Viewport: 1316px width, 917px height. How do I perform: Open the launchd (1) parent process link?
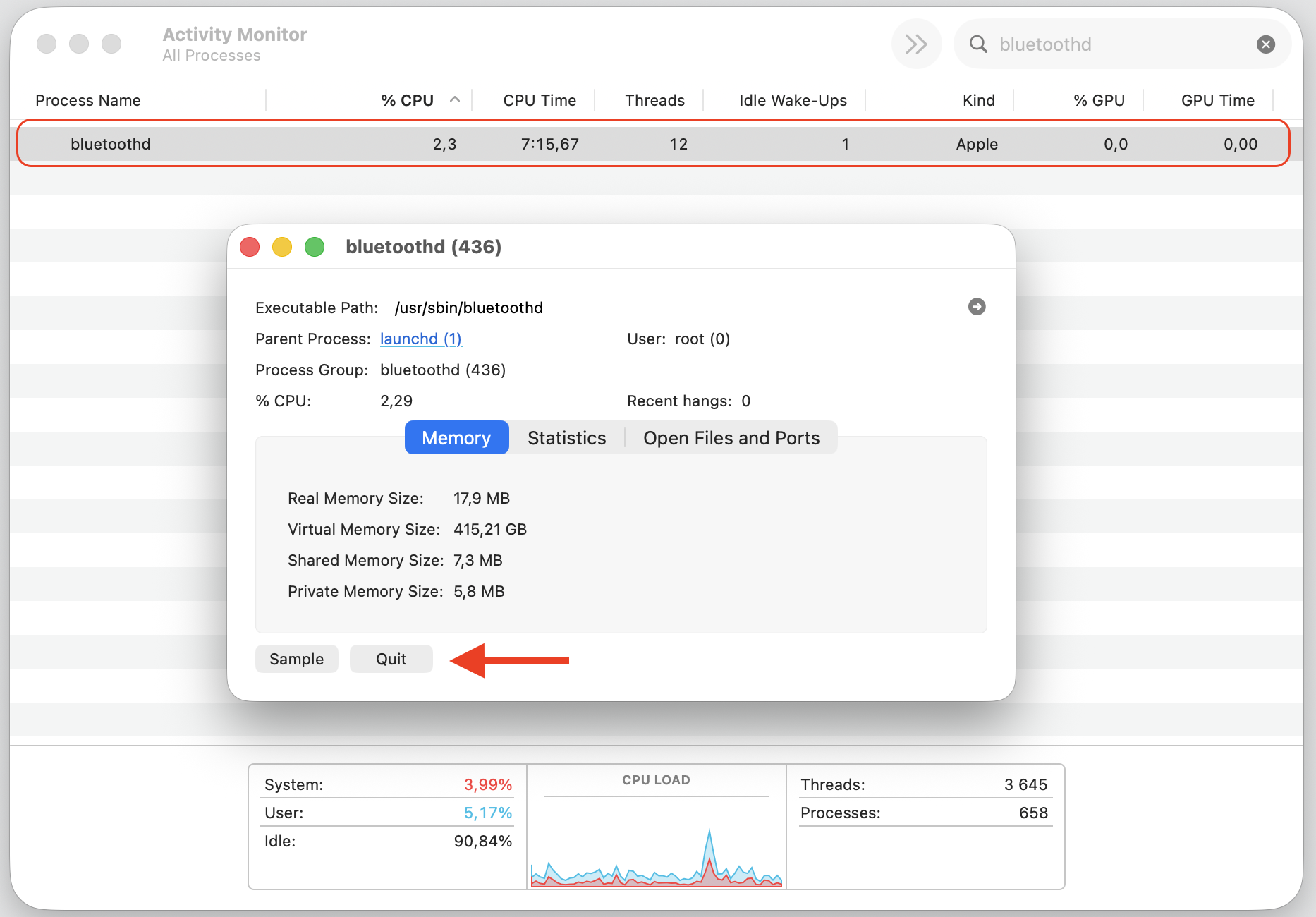coord(421,339)
